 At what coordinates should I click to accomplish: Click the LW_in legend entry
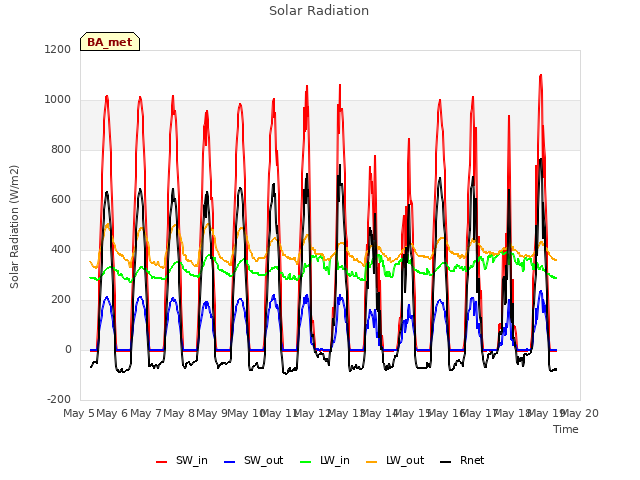325,460
